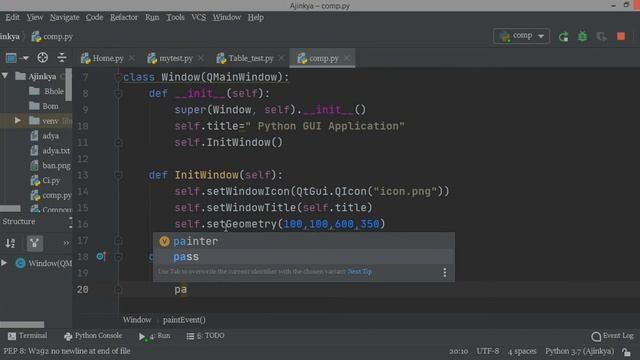Choose 'pass' completion suggestion
This screenshot has width=640, height=360.
[303, 257]
